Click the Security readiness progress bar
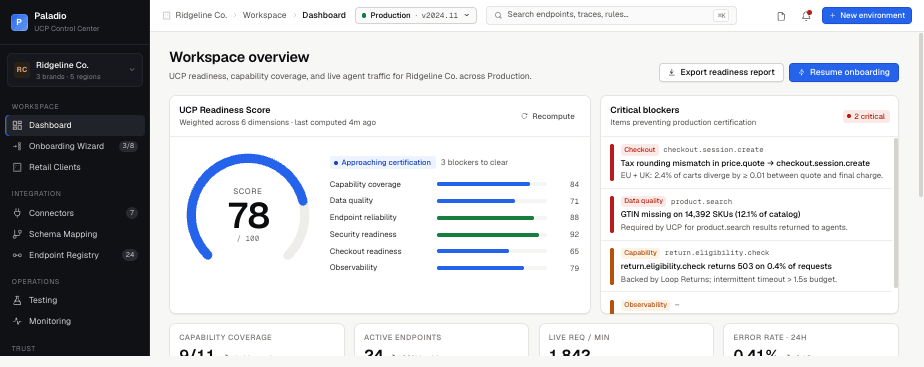This screenshot has width=924, height=367. click(492, 234)
